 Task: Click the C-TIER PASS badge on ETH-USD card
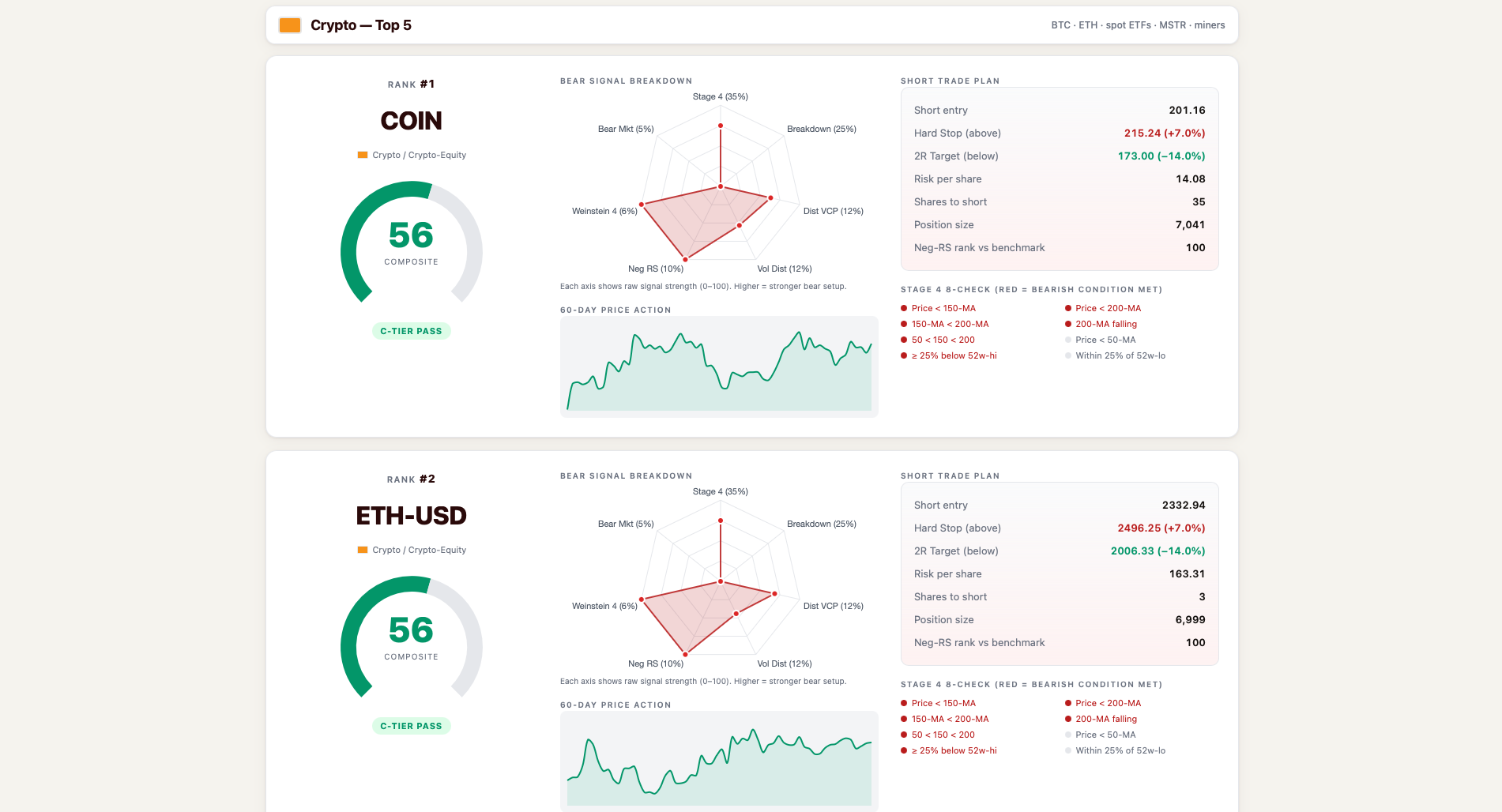coord(412,726)
